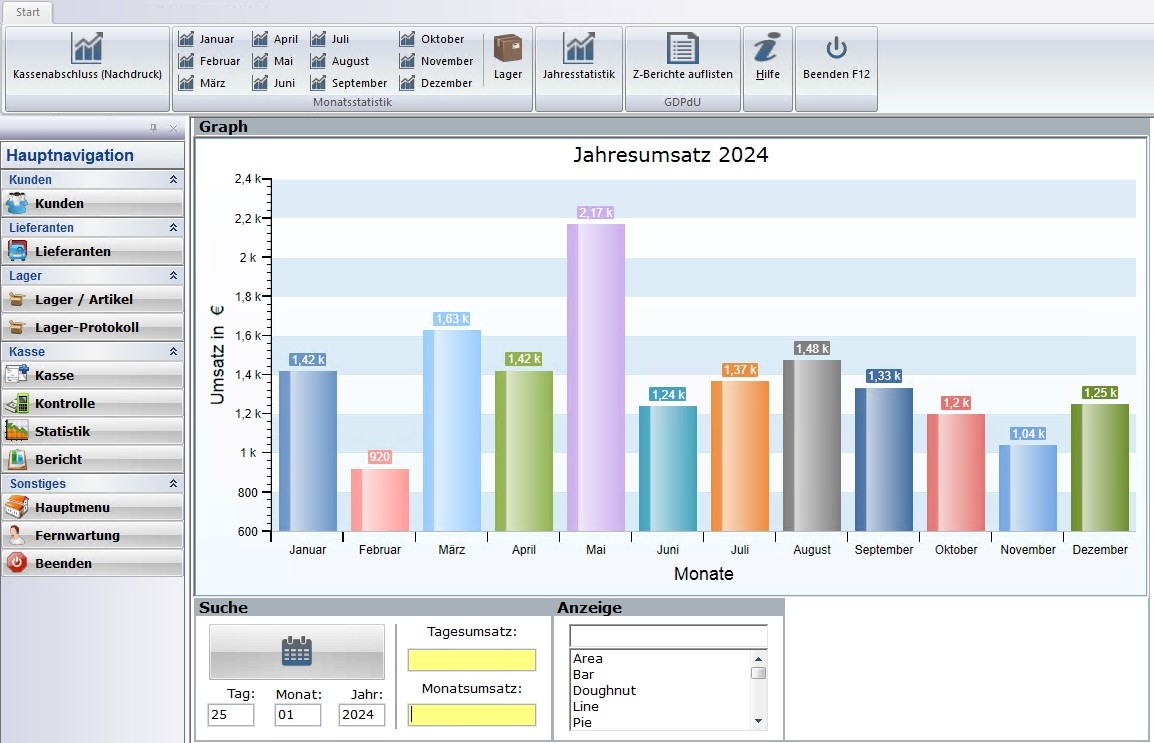Open August monthly statistics
The width and height of the screenshot is (1154, 743).
340,61
